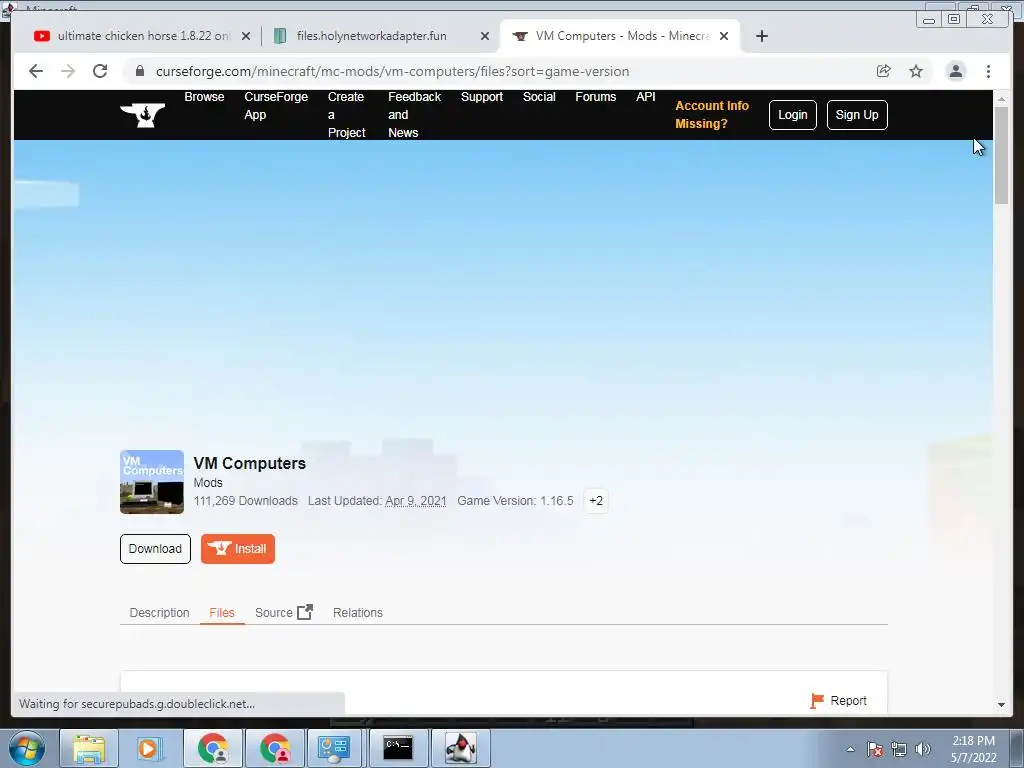Close the ultimate chicken horse tab
The width and height of the screenshot is (1024, 768).
pos(246,36)
